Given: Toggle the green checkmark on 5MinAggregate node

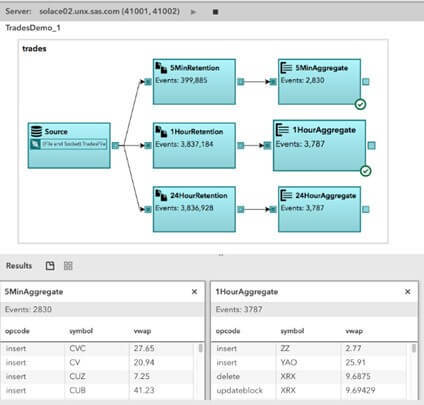Looking at the screenshot, I should [360, 104].
